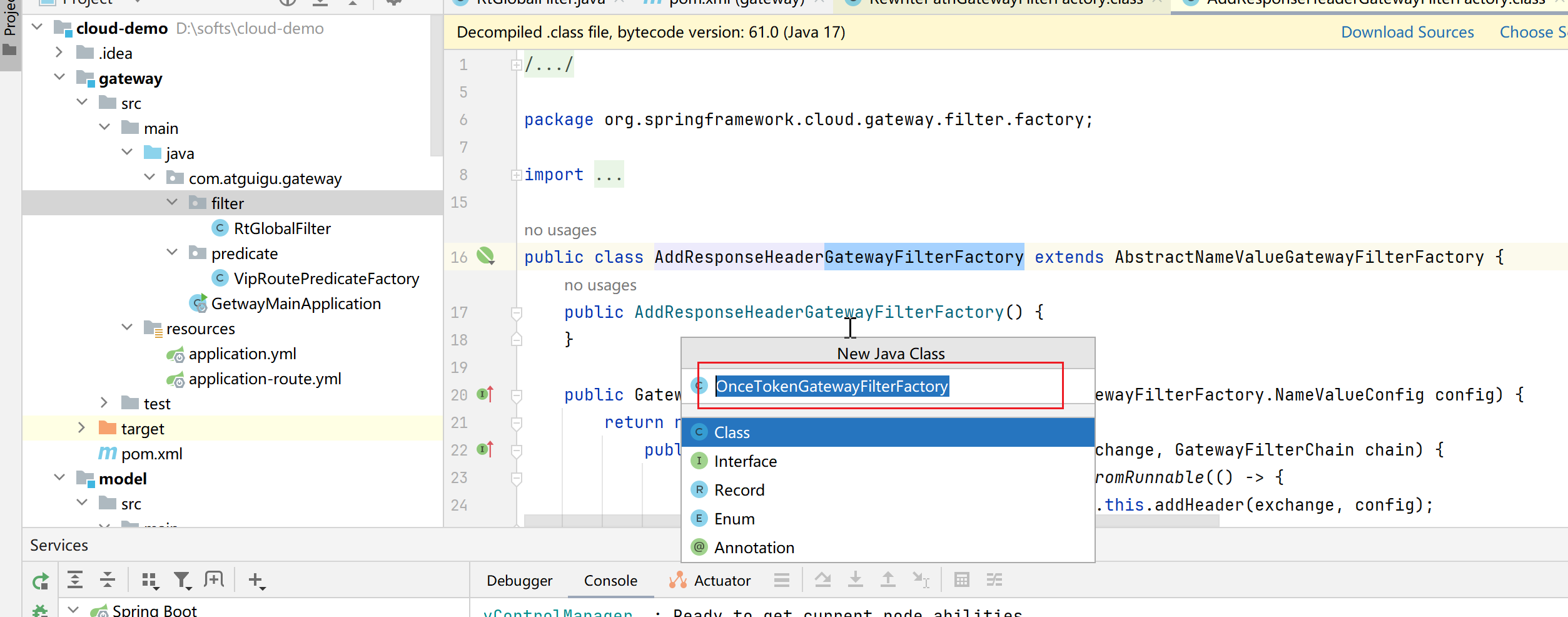
Task: Click application.yml Spring config icon
Action: coord(176,354)
